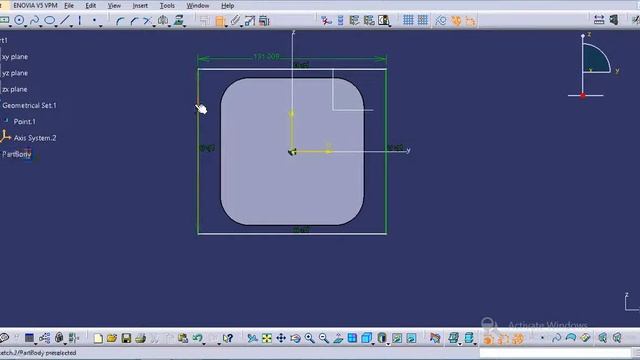
Task: Click the Undo icon
Action: coord(197,338)
